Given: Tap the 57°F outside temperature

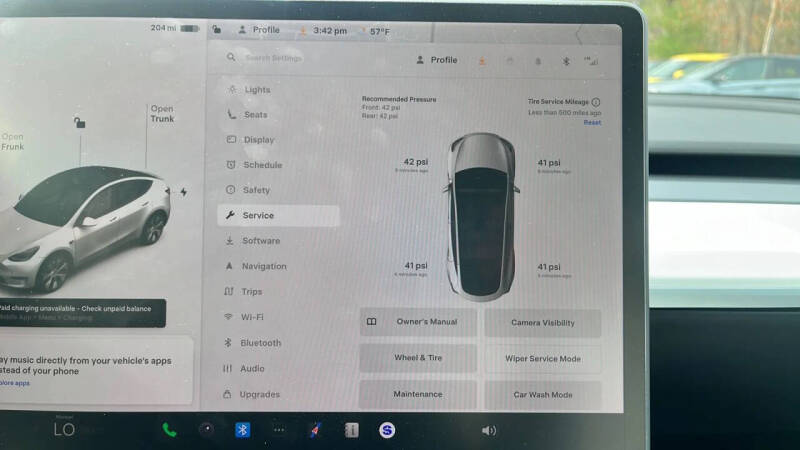Looking at the screenshot, I should click(x=380, y=32).
